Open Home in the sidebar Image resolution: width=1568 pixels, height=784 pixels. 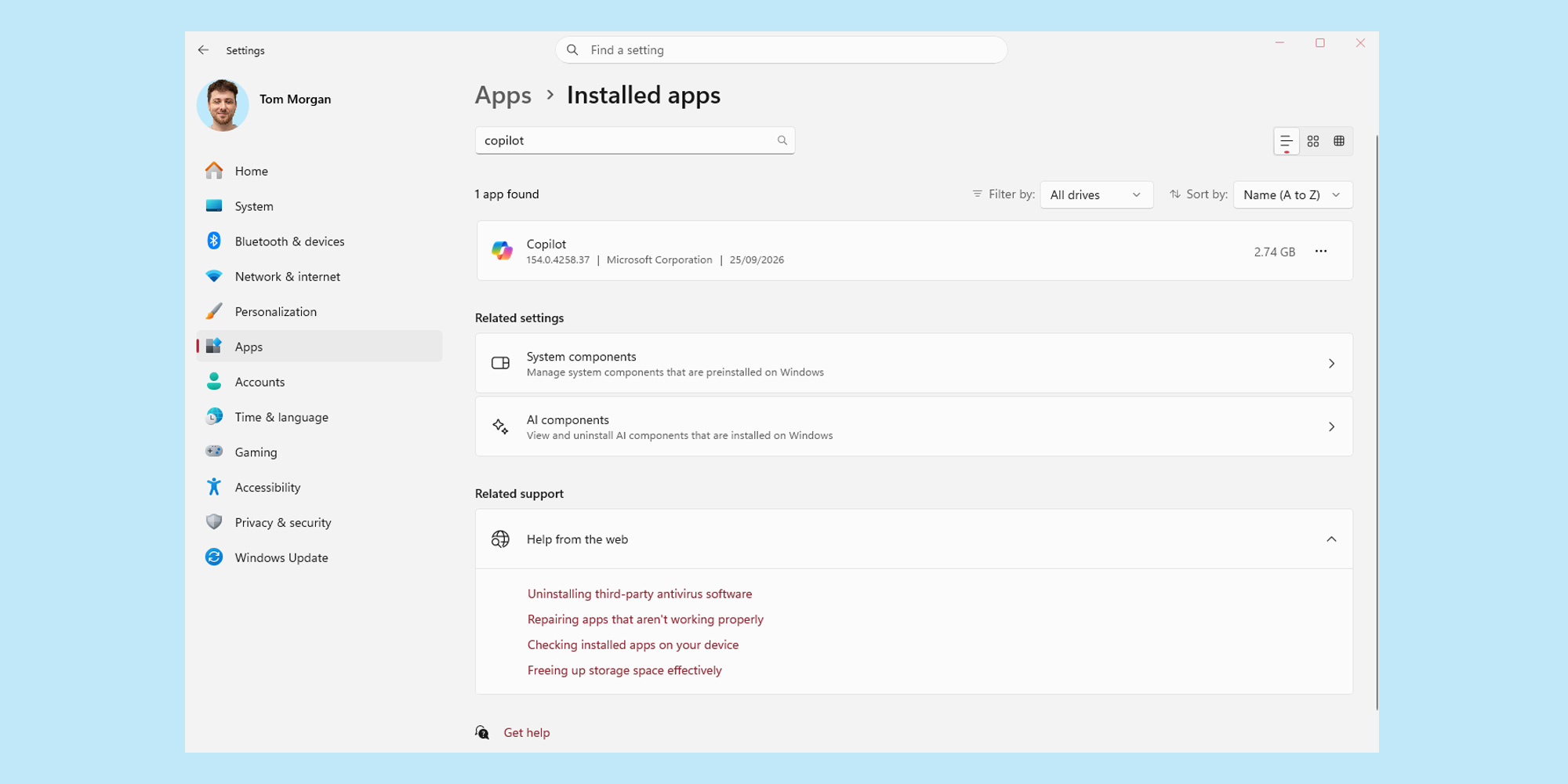tap(319, 171)
